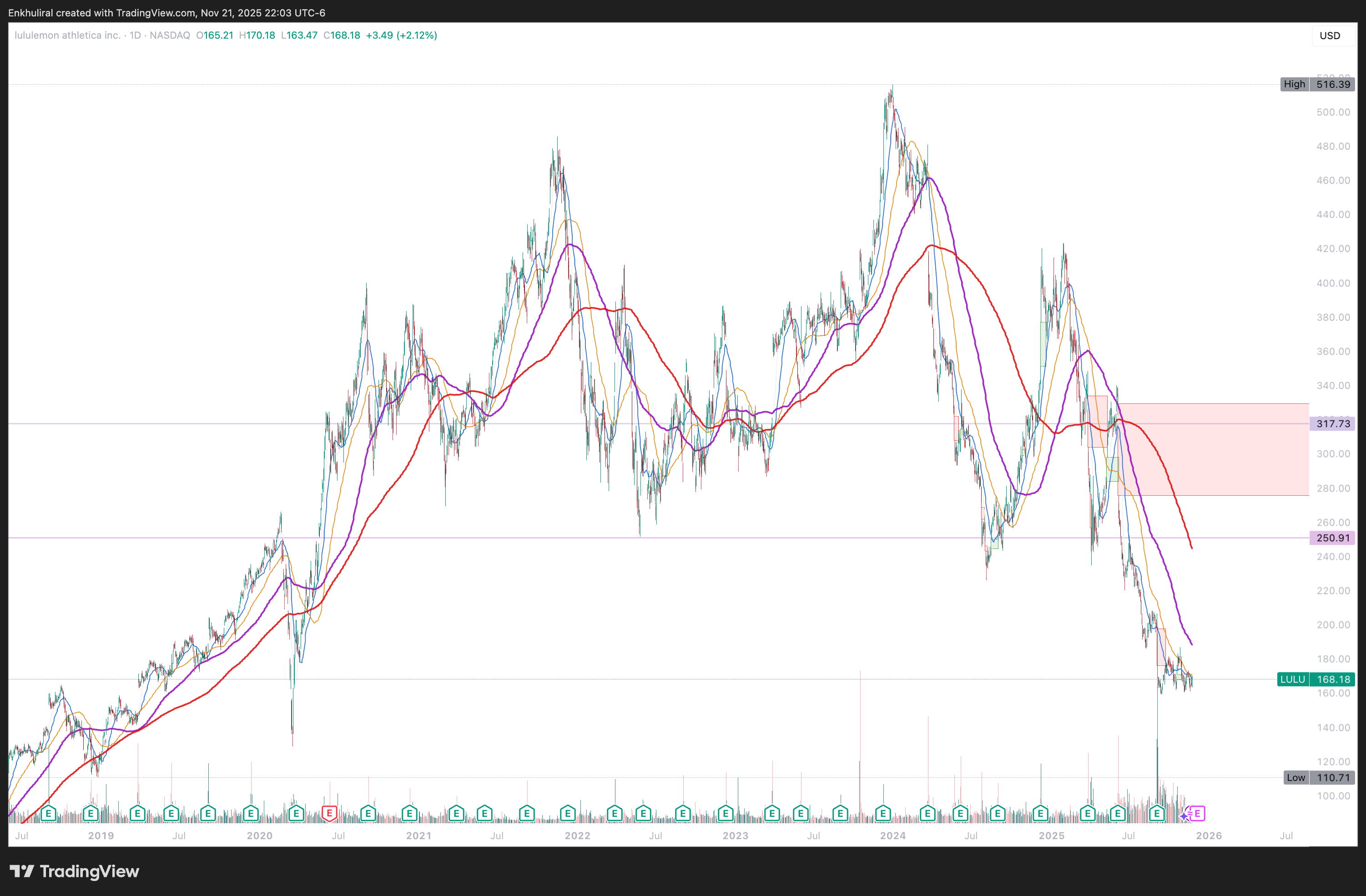1366x896 pixels.
Task: Click the leftmost green earnings E marker
Action: pos(48,813)
